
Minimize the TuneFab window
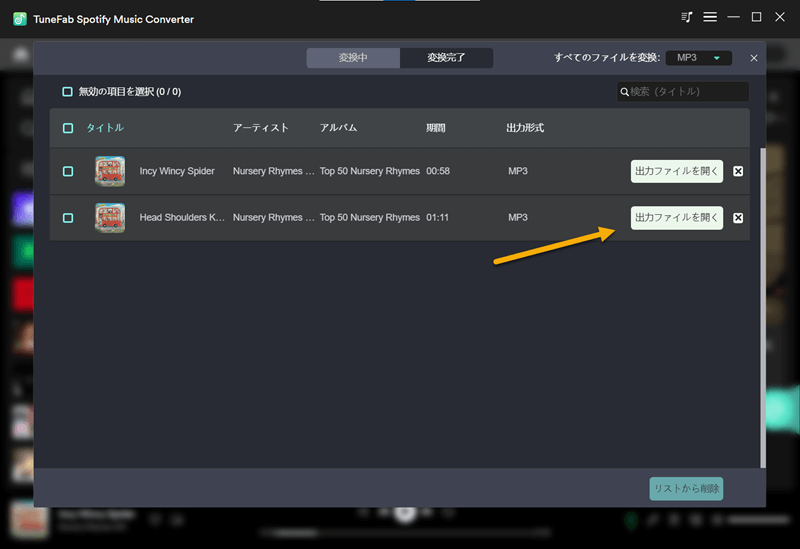733,17
